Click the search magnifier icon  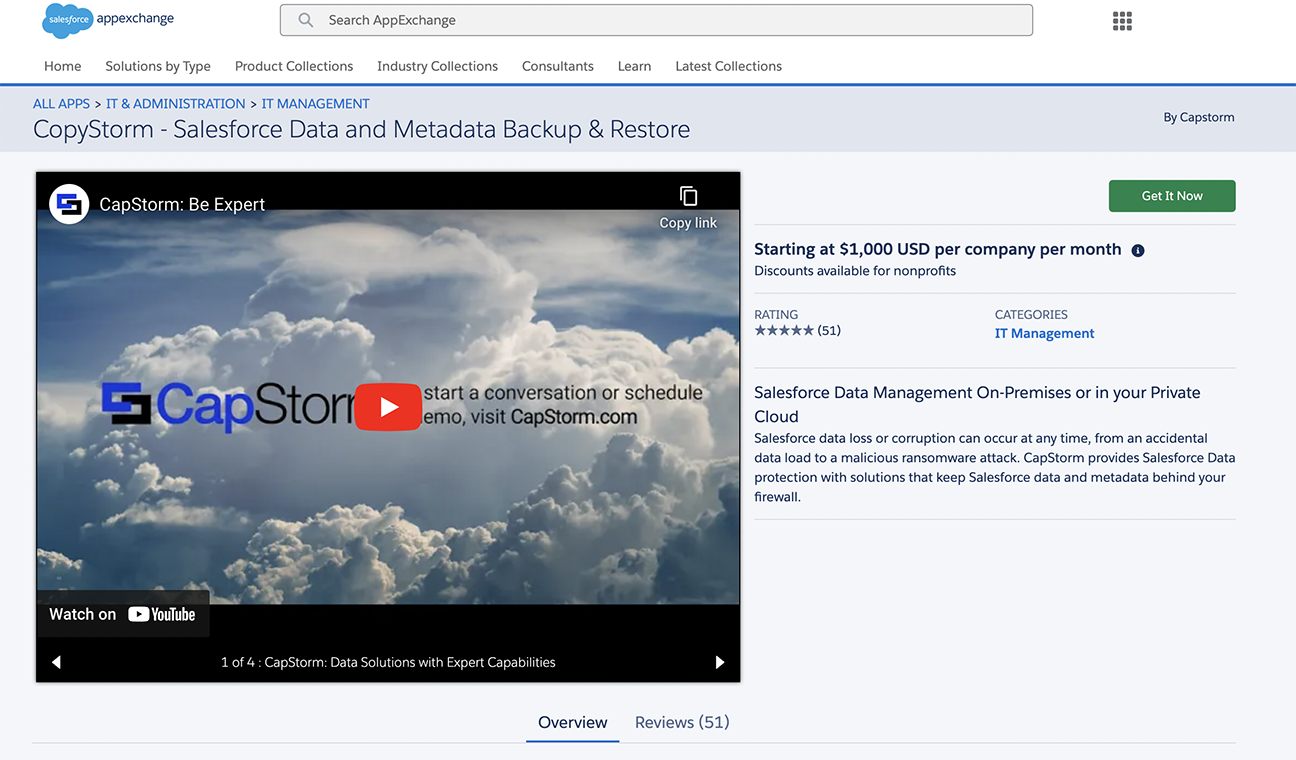pos(306,20)
